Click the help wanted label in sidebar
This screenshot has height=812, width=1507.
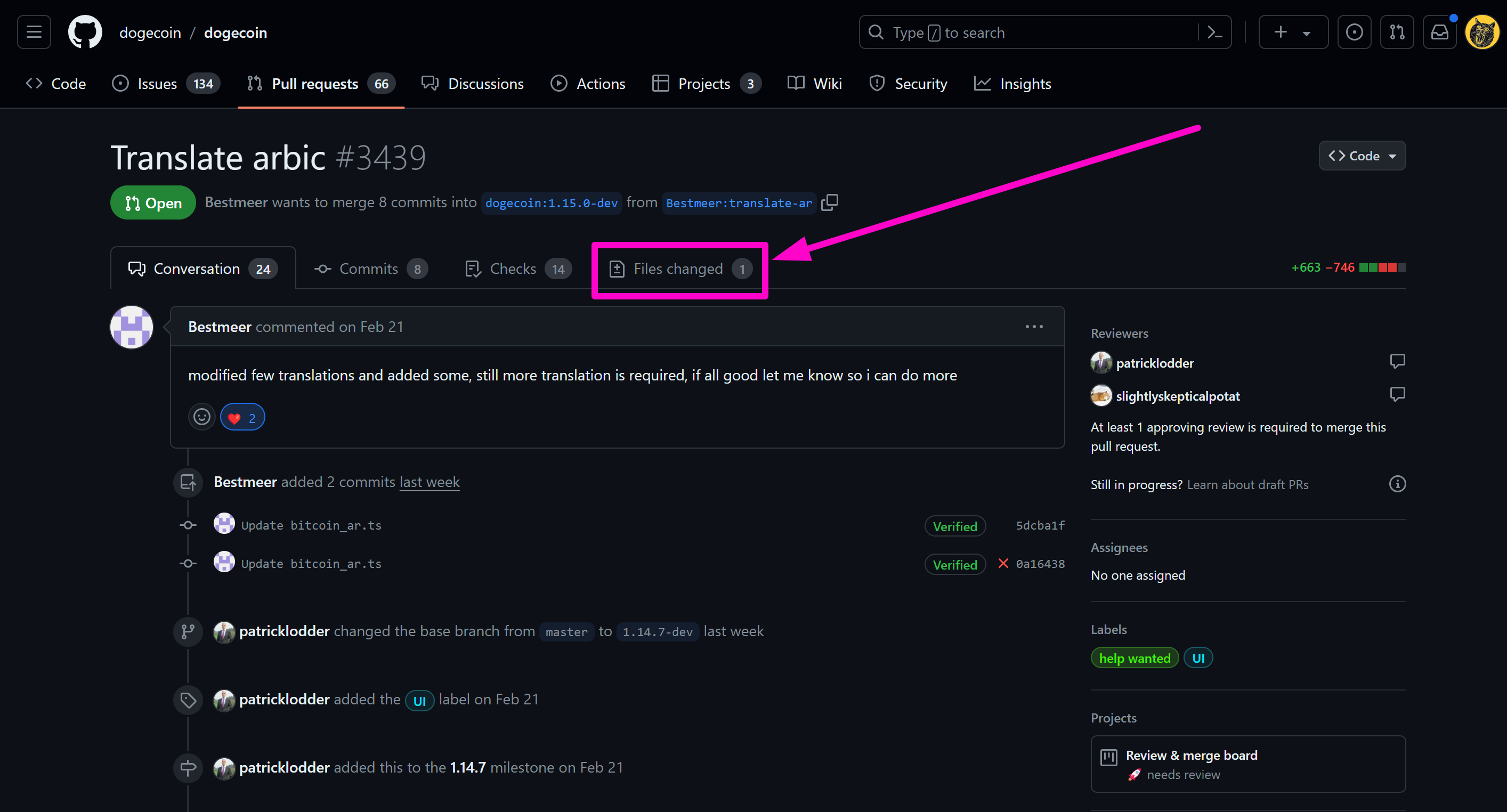[1135, 658]
